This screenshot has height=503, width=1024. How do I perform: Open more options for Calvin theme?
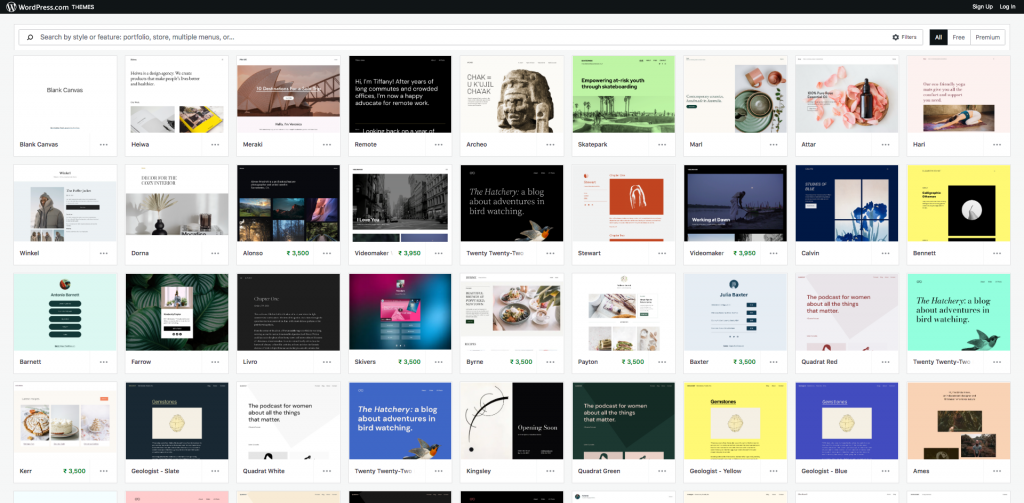click(886, 253)
